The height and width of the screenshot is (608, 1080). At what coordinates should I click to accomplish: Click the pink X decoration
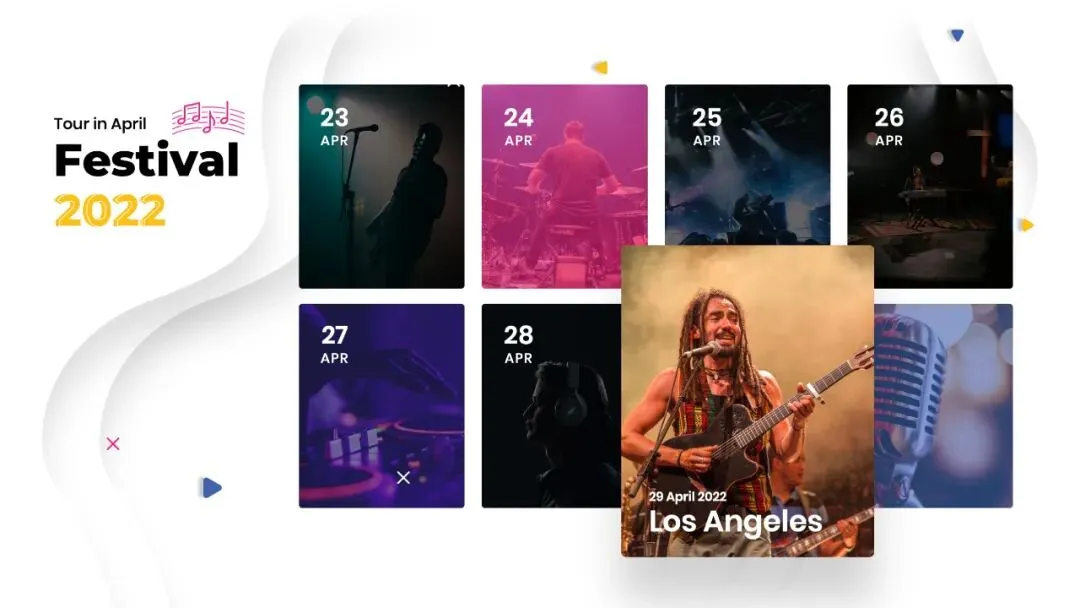coord(113,444)
